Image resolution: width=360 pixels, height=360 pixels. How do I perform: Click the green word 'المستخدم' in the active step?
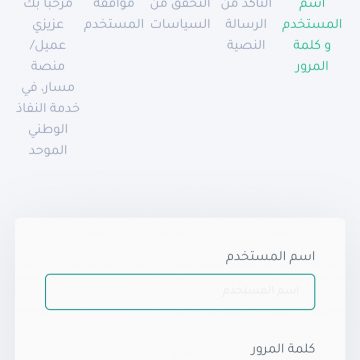click(x=312, y=24)
